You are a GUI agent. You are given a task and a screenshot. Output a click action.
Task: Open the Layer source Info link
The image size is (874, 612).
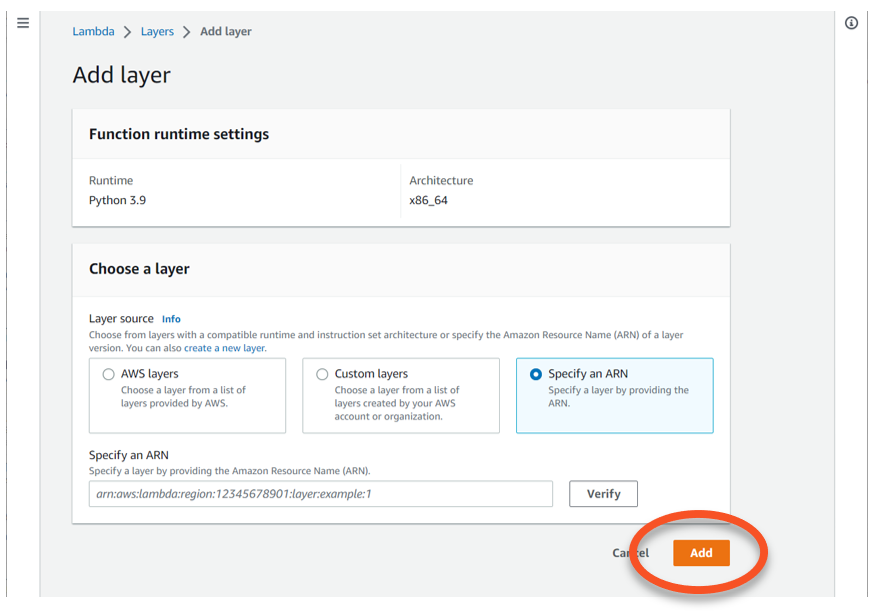[x=171, y=319]
